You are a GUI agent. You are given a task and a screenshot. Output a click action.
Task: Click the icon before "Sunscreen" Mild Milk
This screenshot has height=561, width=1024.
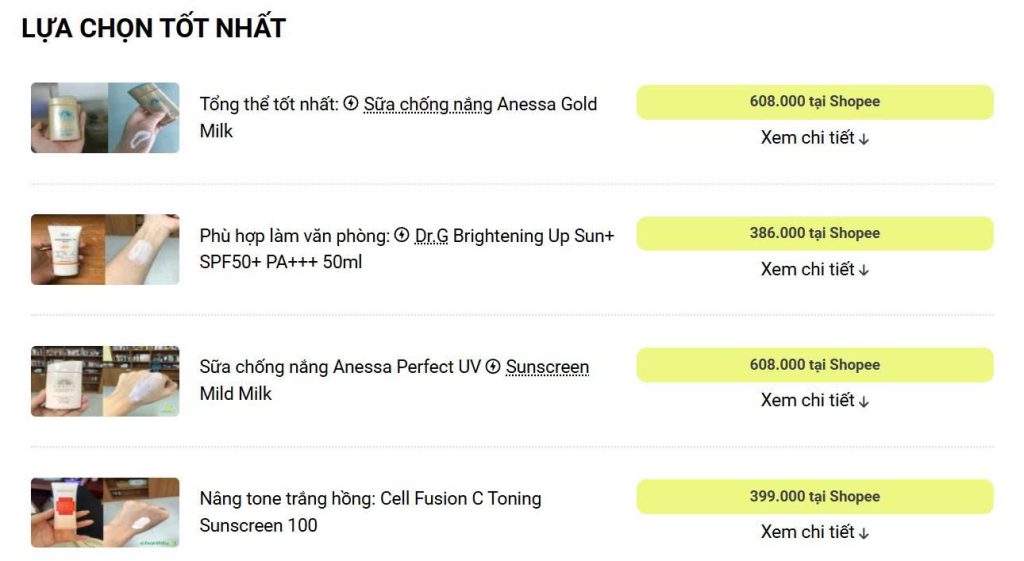tap(493, 367)
